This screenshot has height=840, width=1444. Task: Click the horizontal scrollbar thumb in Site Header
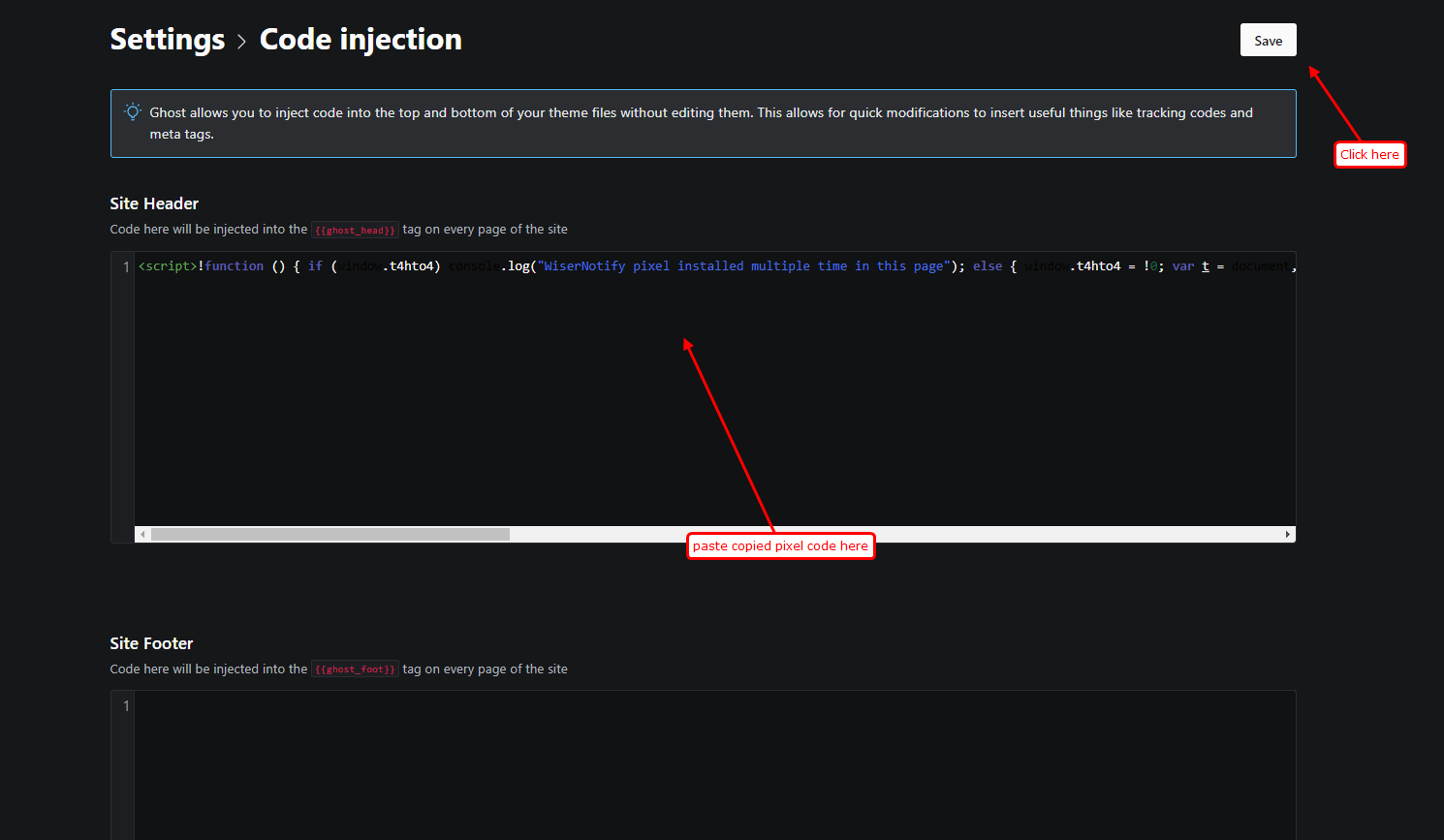[330, 534]
